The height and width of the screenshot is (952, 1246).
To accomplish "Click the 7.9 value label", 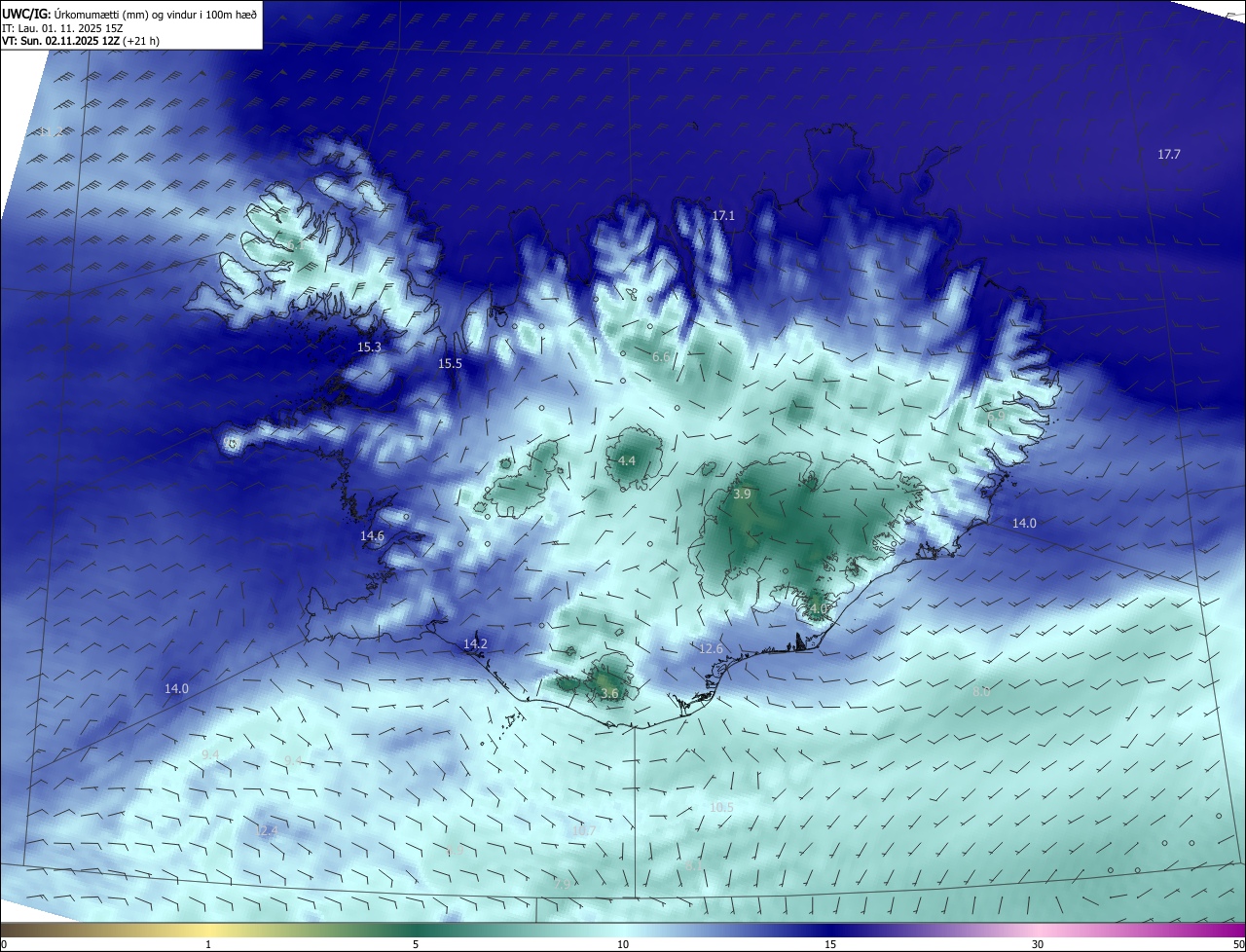I will coord(564,884).
